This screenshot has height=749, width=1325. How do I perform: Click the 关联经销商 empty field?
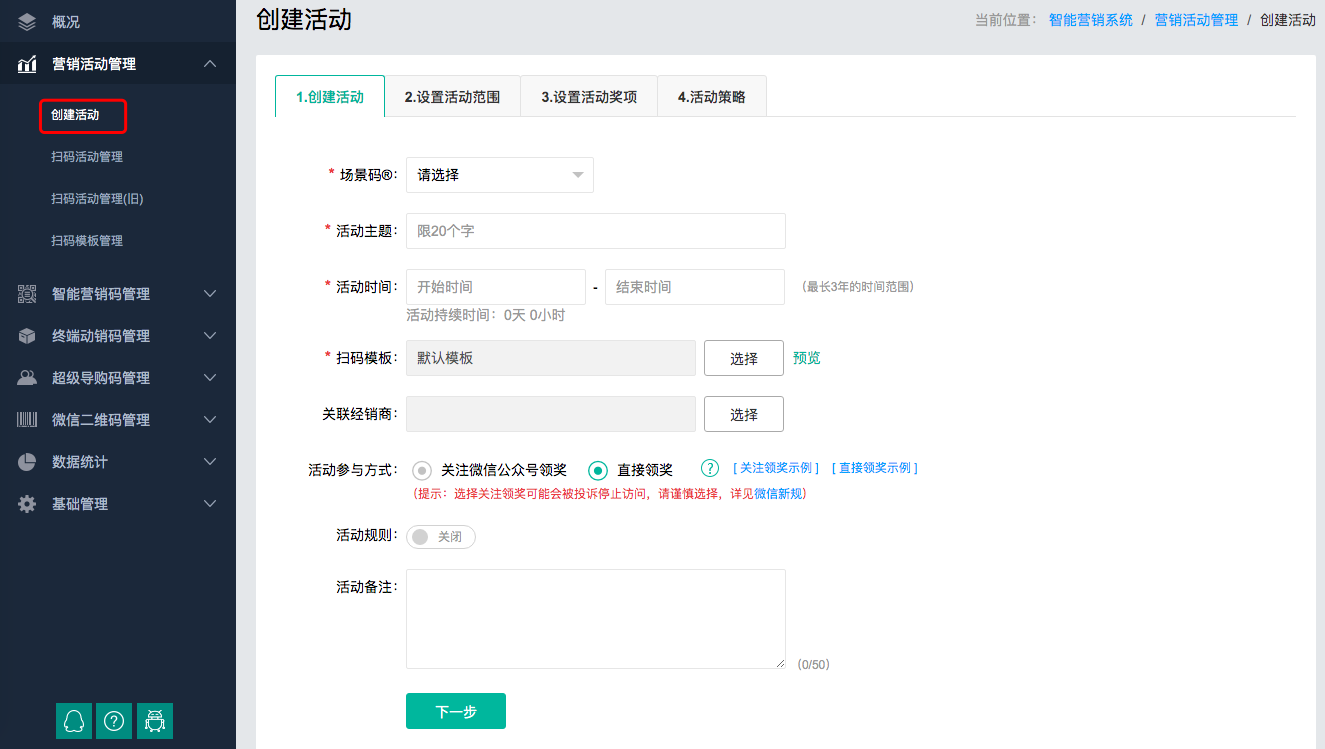coord(551,414)
